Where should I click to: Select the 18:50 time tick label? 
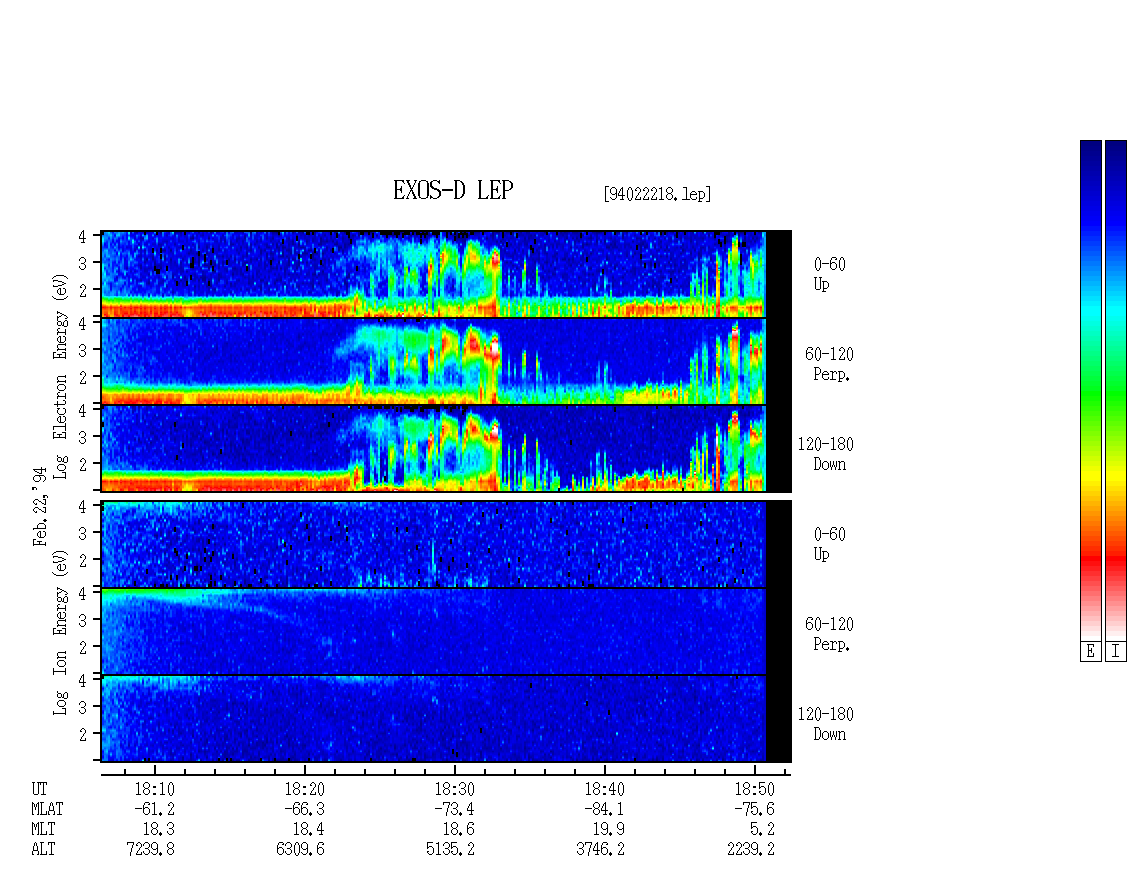pos(754,789)
